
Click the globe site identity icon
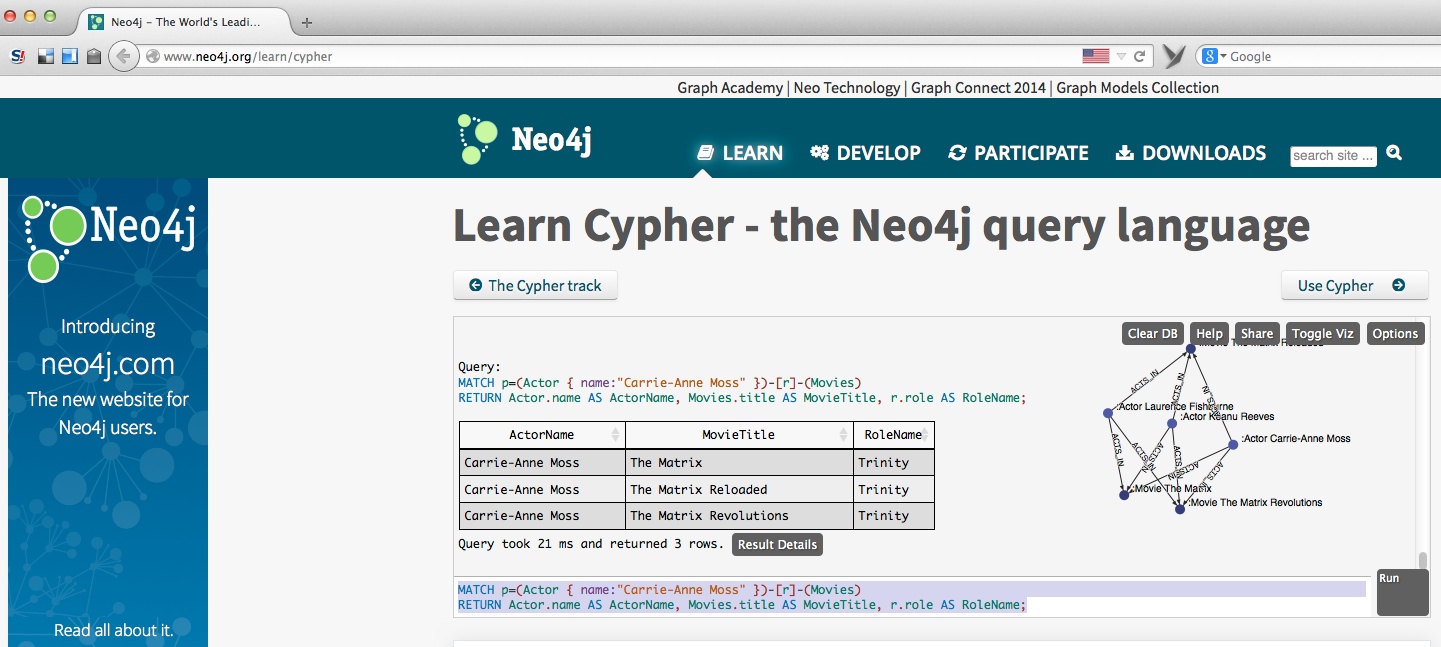(153, 57)
